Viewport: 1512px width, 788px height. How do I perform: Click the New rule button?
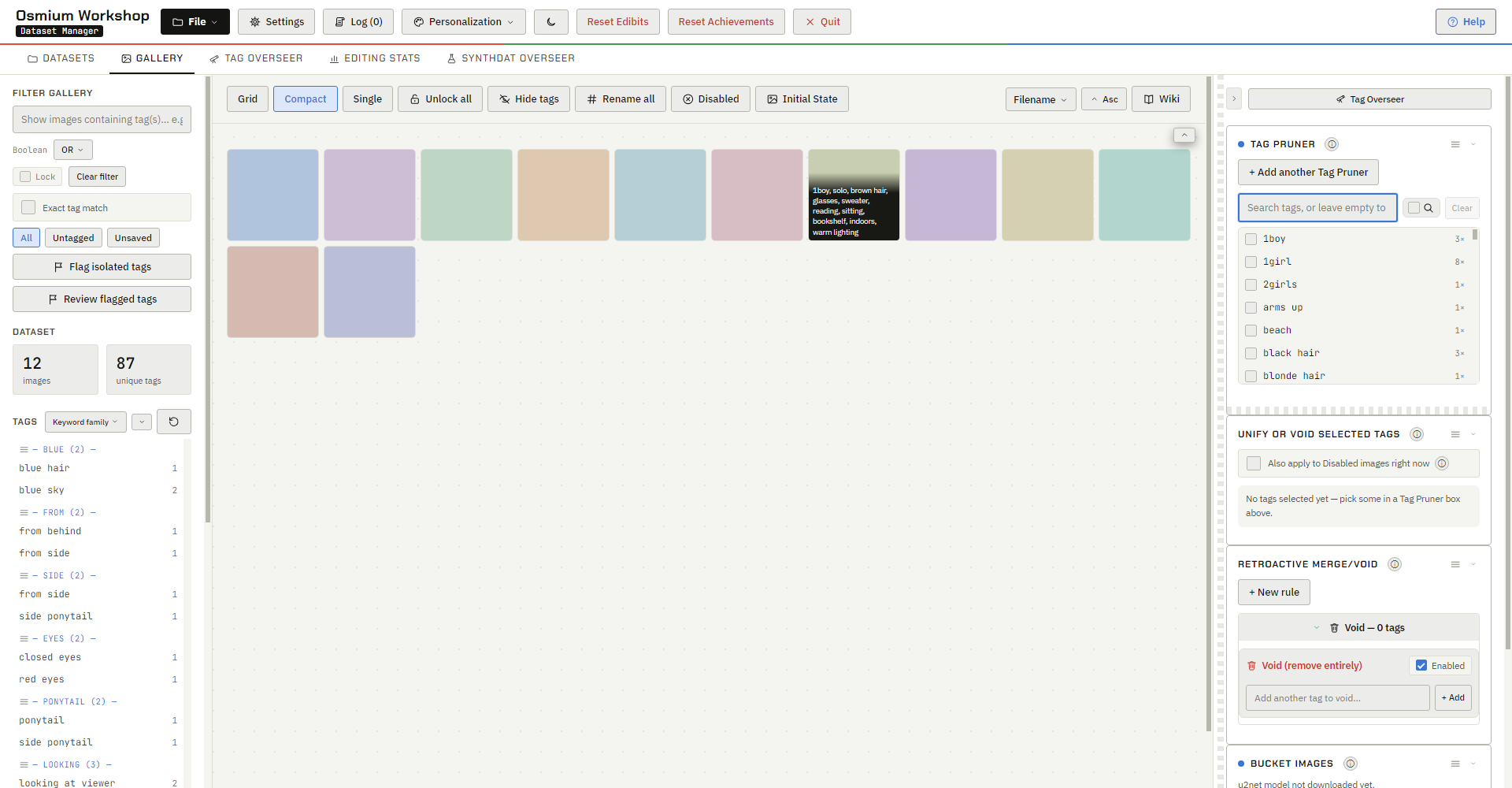point(1274,593)
